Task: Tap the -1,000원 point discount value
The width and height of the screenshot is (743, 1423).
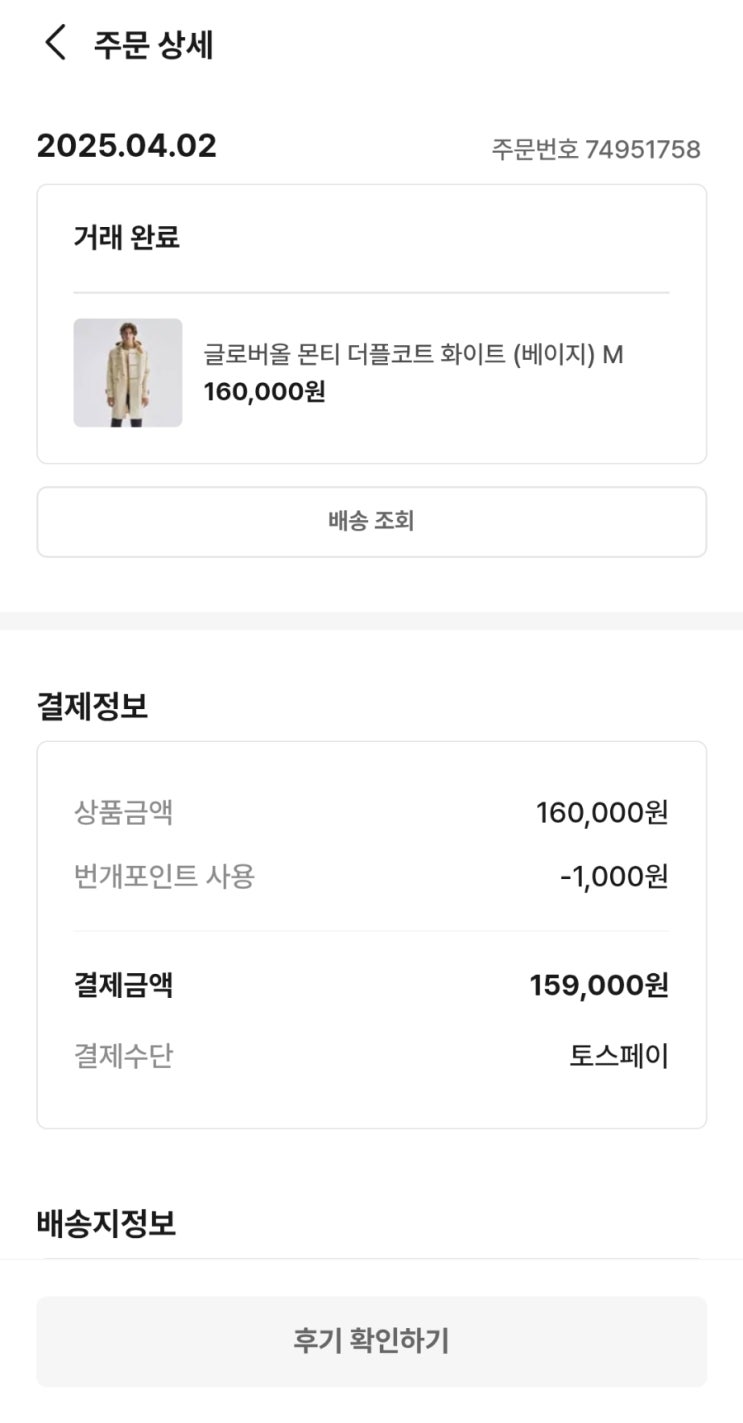Action: click(x=613, y=877)
